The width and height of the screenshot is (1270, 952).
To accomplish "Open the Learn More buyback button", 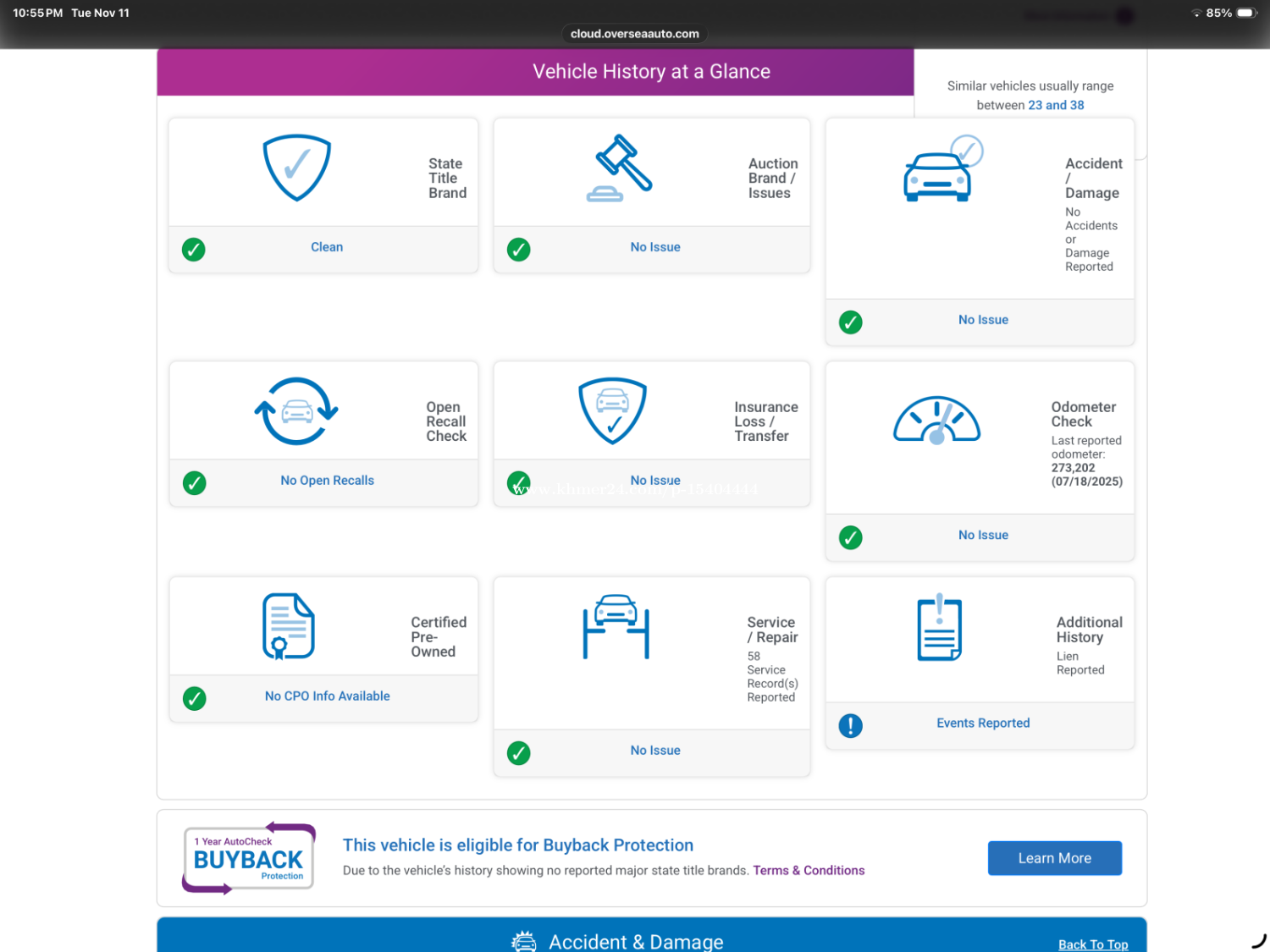I will (x=1054, y=858).
